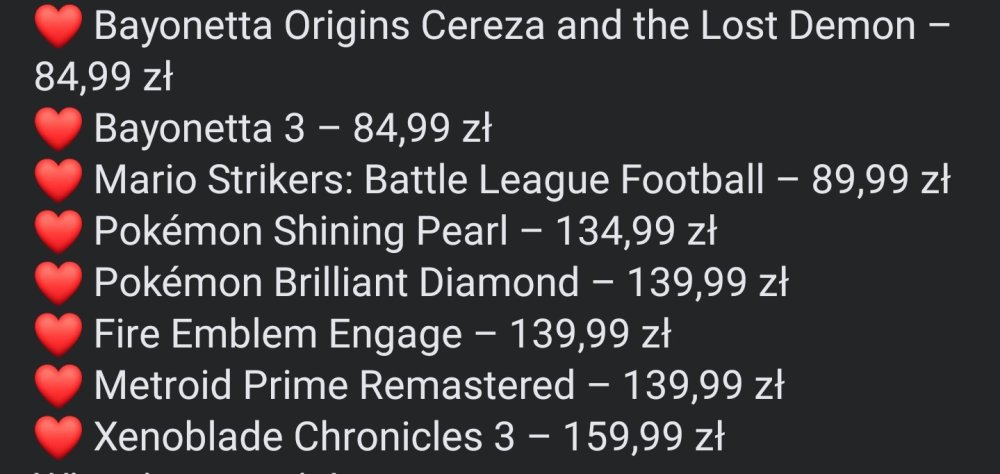Click the Fire Emblem Engage title

click(278, 333)
